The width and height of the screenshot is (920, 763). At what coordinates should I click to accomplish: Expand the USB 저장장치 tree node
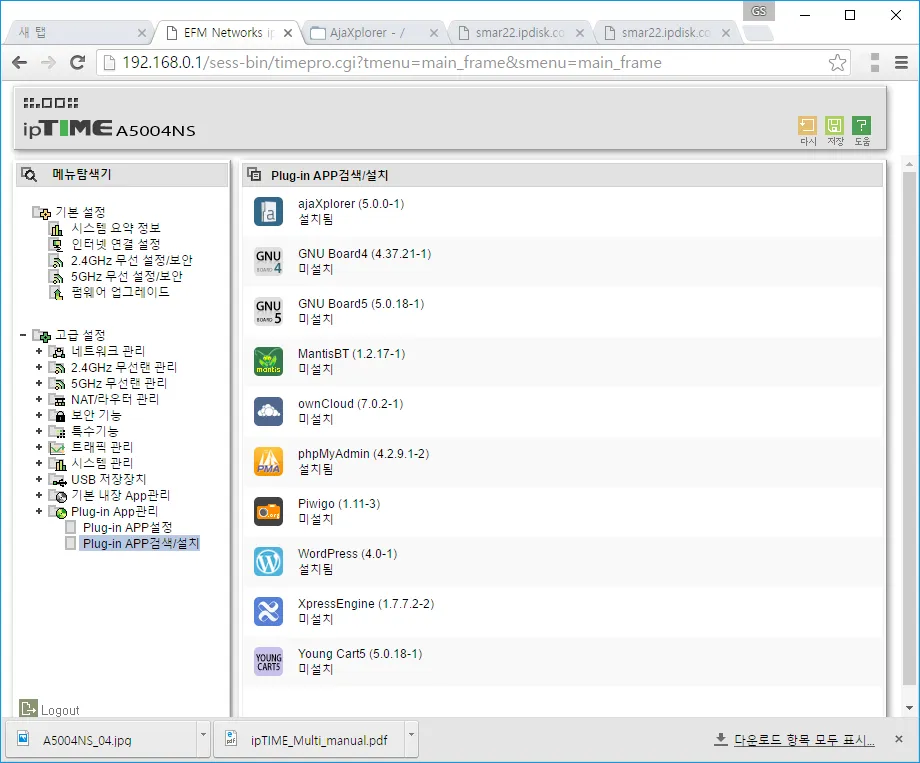39,479
